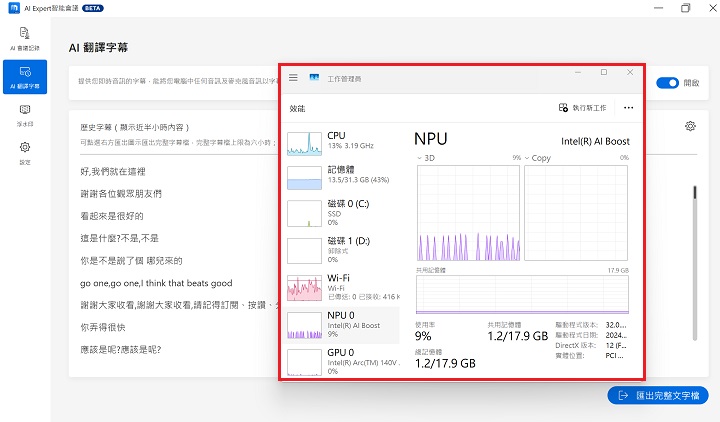
Task: Select Wi-Fi performance entry
Action: tap(342, 287)
